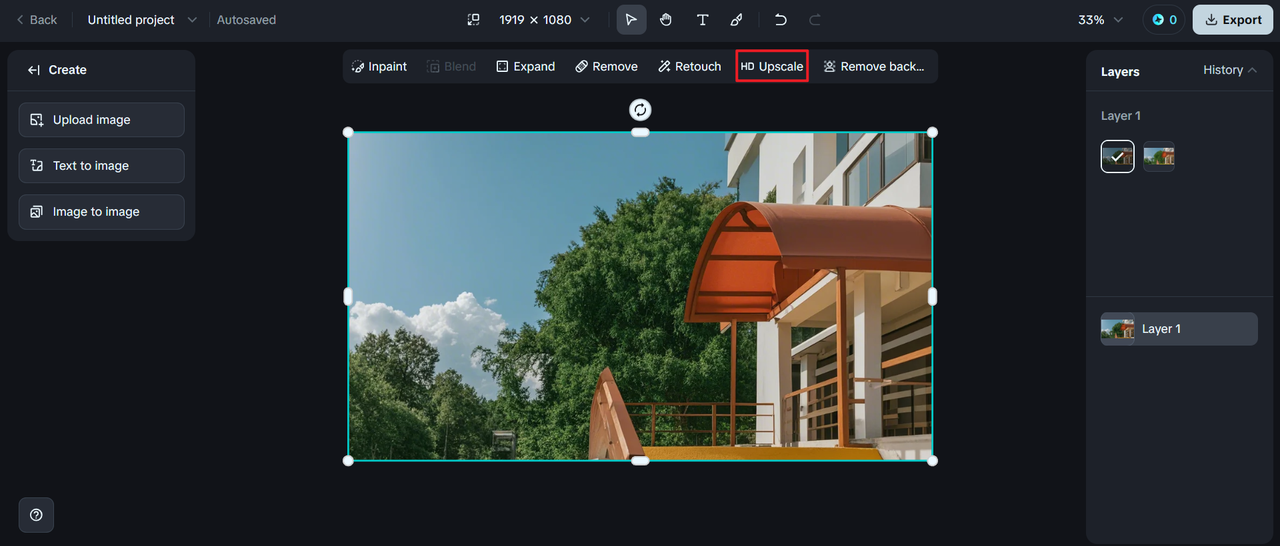Click the bottom-right corner handle of the image

point(932,460)
